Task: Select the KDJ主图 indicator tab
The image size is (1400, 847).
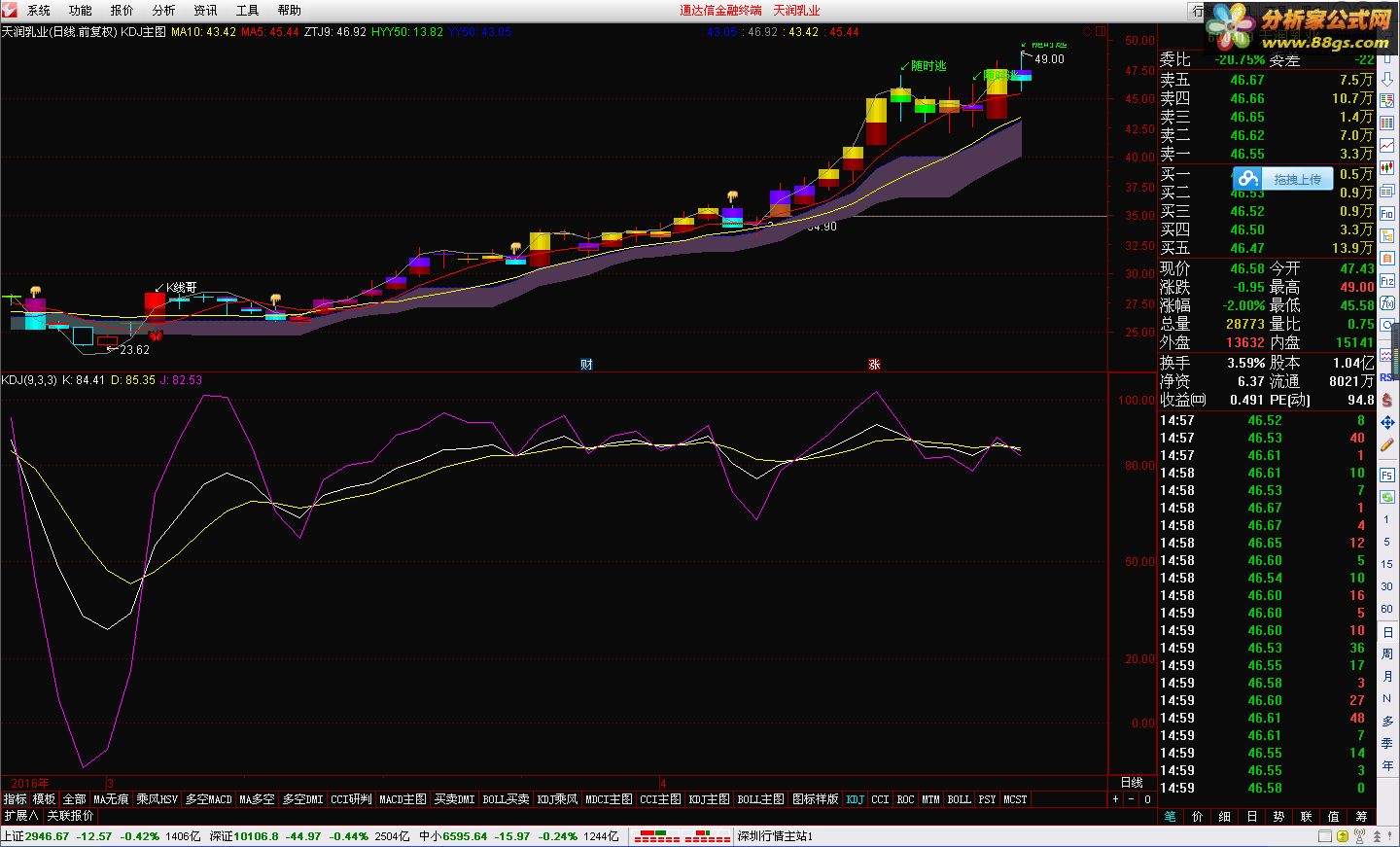Action: [709, 799]
